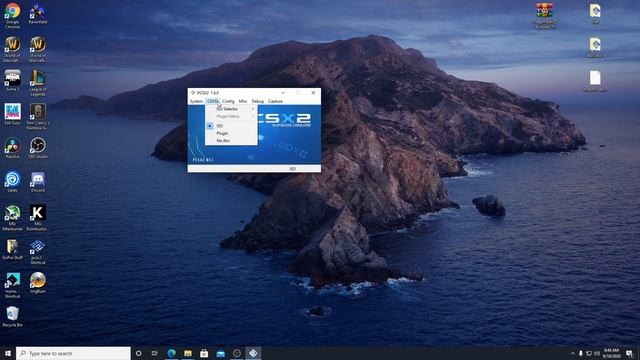Select the OBS Studio desktop icon
640x360 pixels.
[38, 148]
